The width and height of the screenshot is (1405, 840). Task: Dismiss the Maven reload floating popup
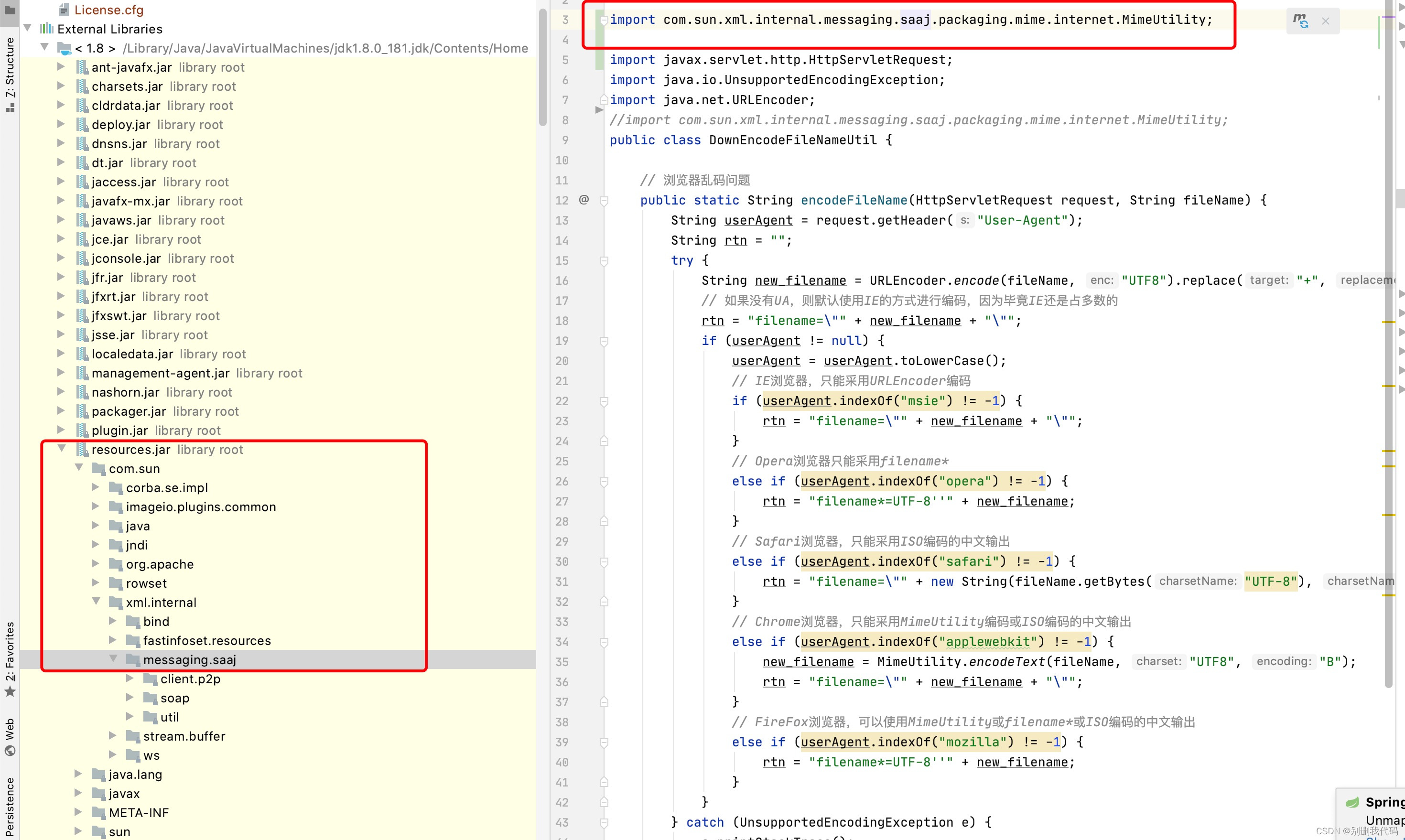pyautogui.click(x=1325, y=21)
